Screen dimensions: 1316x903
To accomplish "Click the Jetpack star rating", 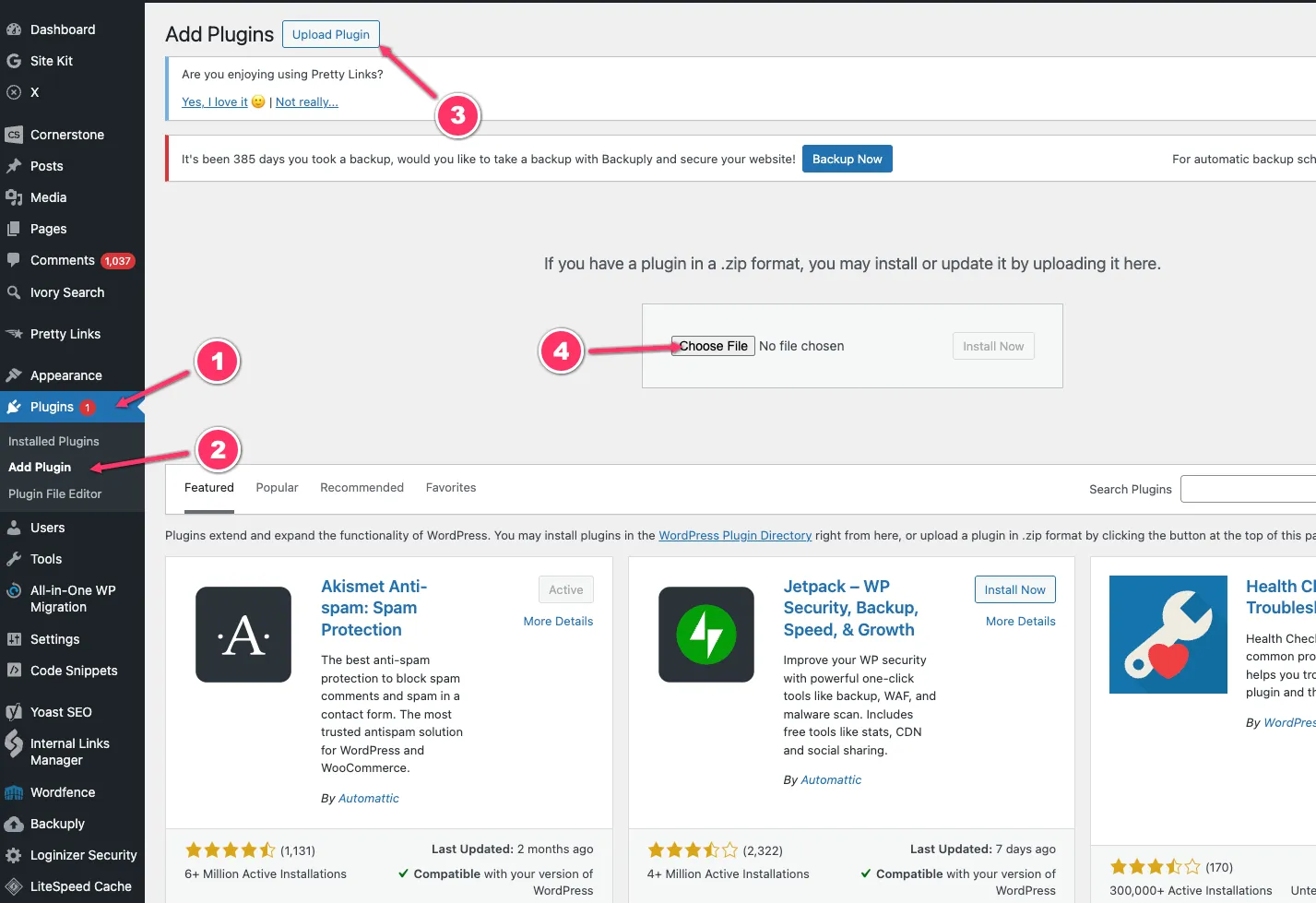I will pos(694,850).
